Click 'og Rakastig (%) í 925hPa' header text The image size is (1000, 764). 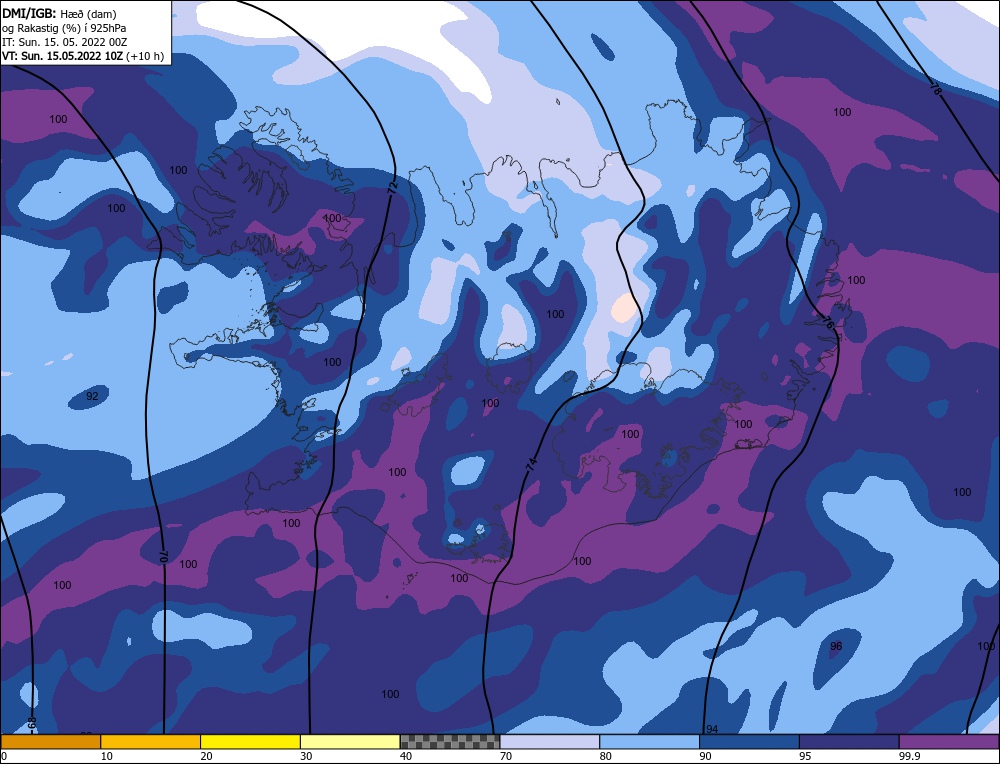[x=64, y=28]
